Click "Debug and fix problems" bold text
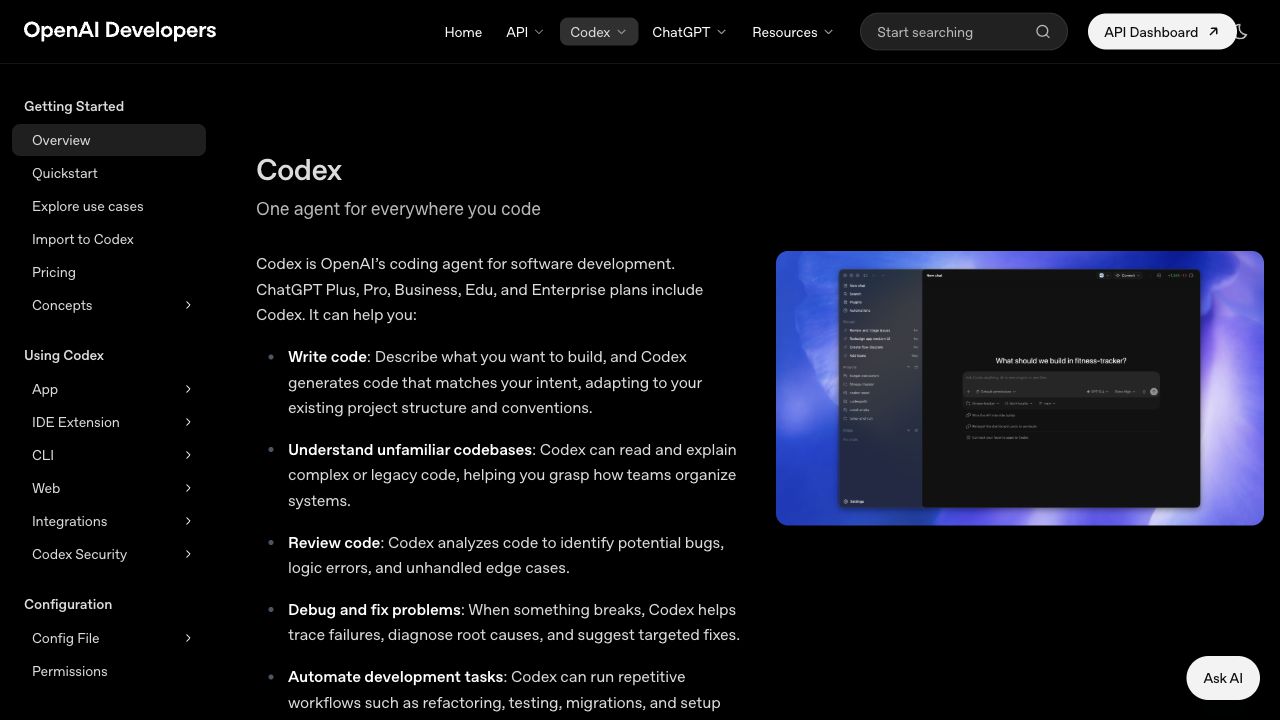The image size is (1280, 720). [x=374, y=610]
